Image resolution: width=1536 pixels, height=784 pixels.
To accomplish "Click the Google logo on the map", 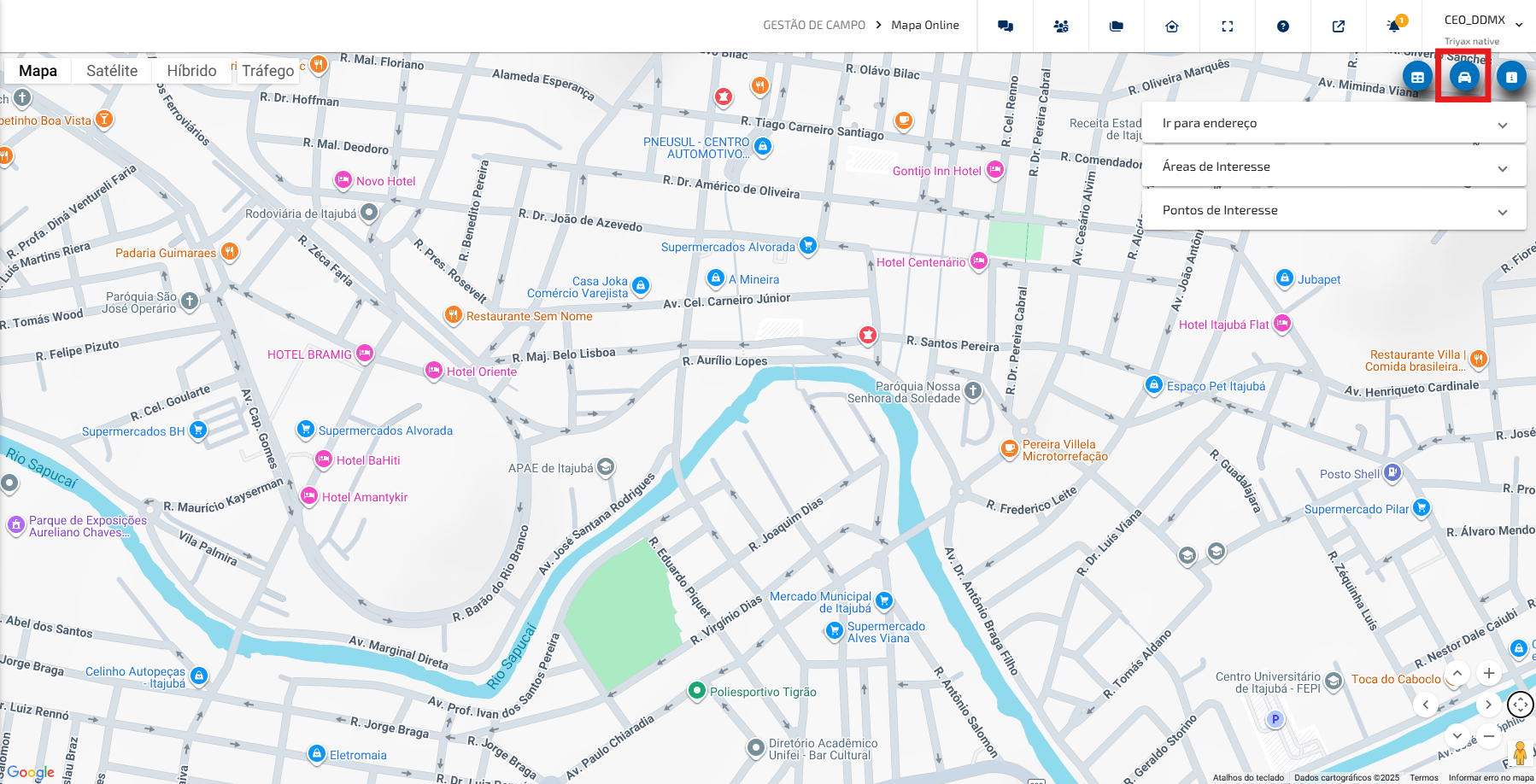I will coord(31,772).
